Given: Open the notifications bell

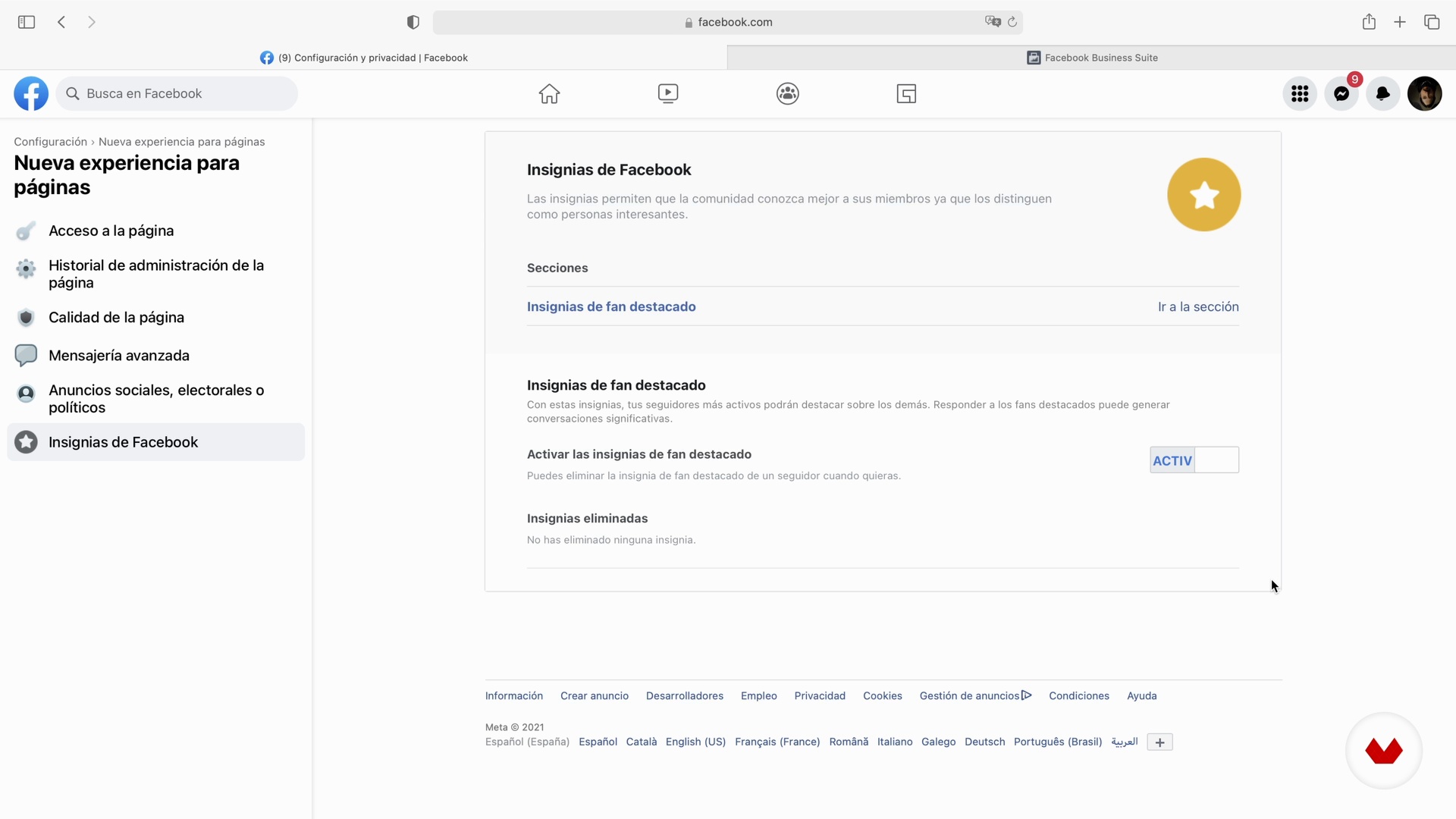Looking at the screenshot, I should [1383, 93].
